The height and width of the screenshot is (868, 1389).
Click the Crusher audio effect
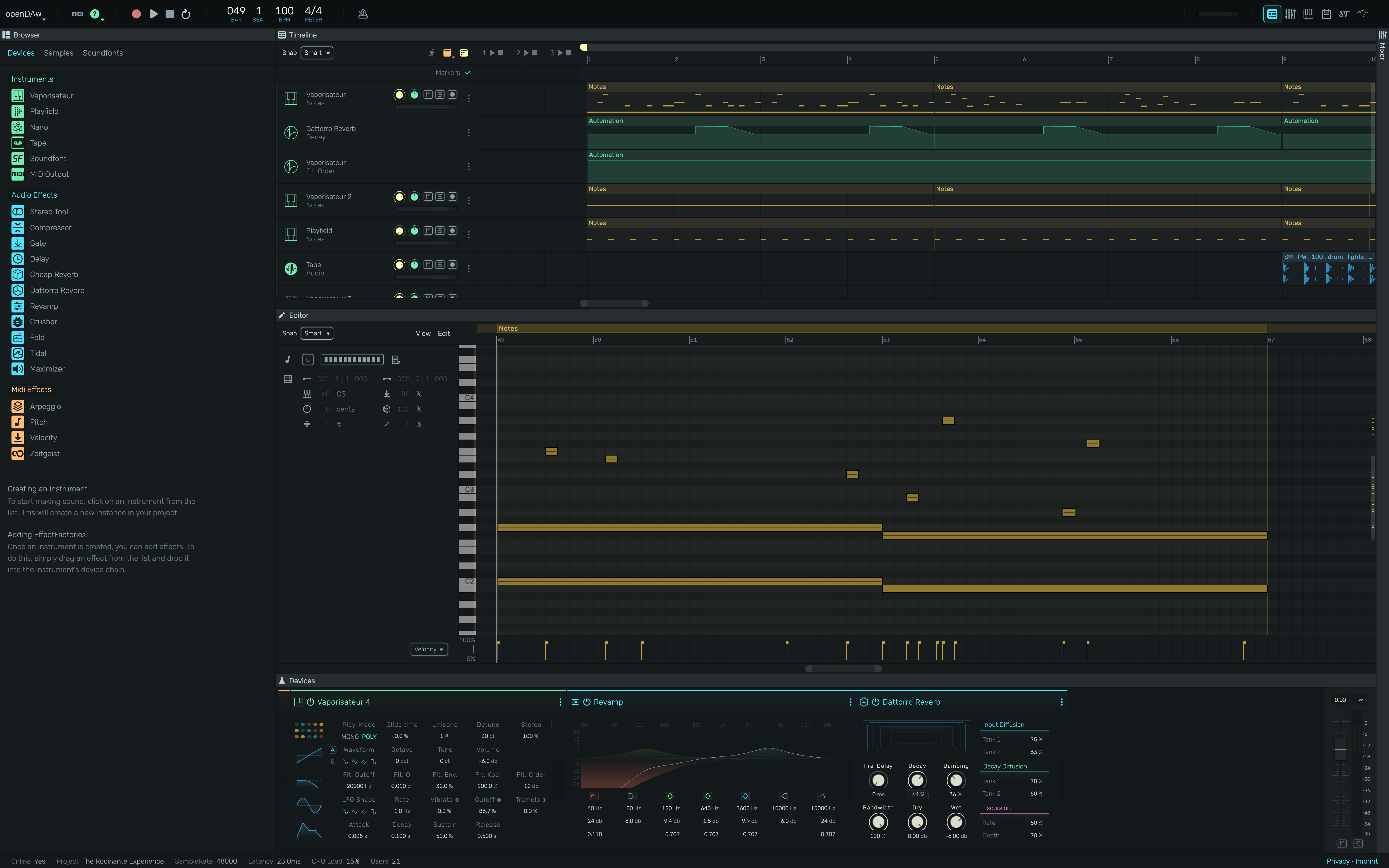pyautogui.click(x=43, y=322)
